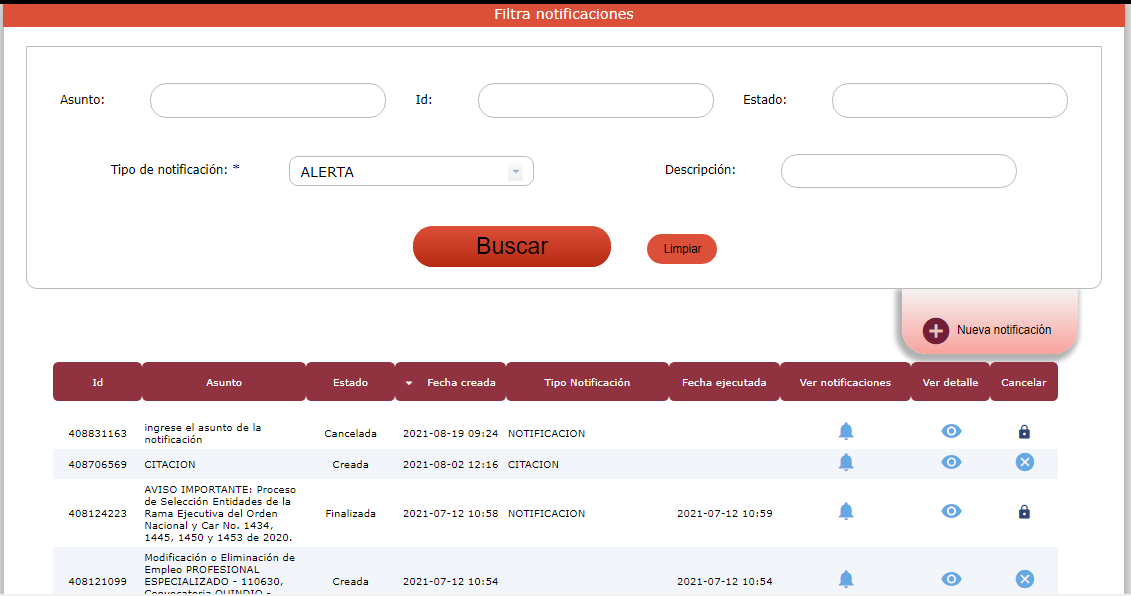1131x596 pixels.
Task: Click the lock icon for Finalizada notification 408124223
Action: point(1024,512)
